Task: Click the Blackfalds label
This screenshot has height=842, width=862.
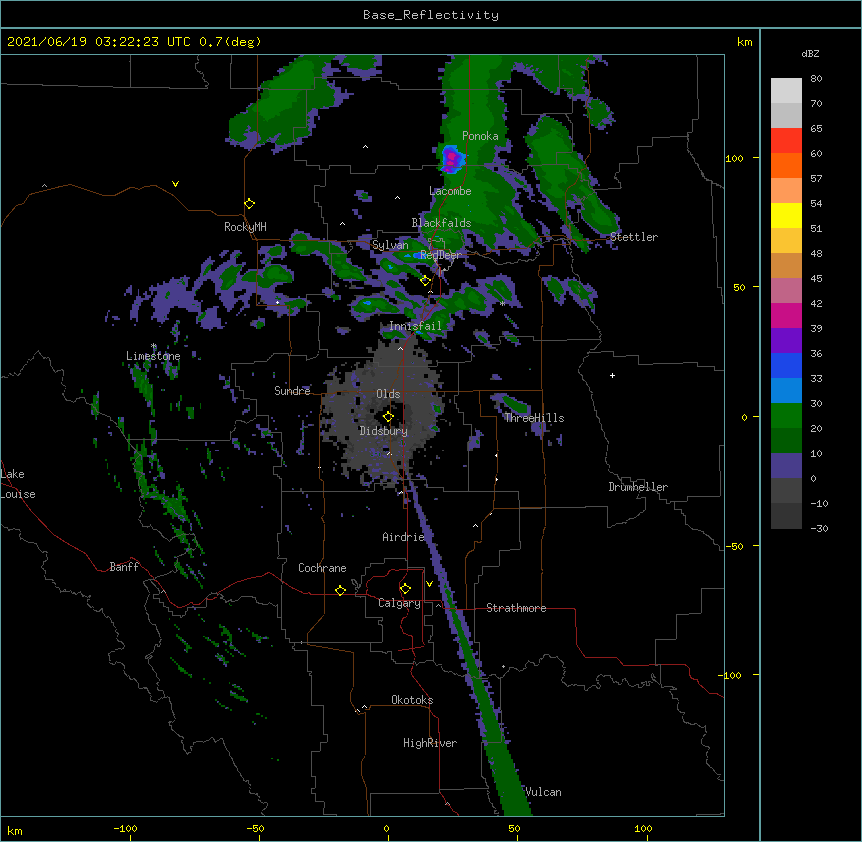Action: pos(441,223)
